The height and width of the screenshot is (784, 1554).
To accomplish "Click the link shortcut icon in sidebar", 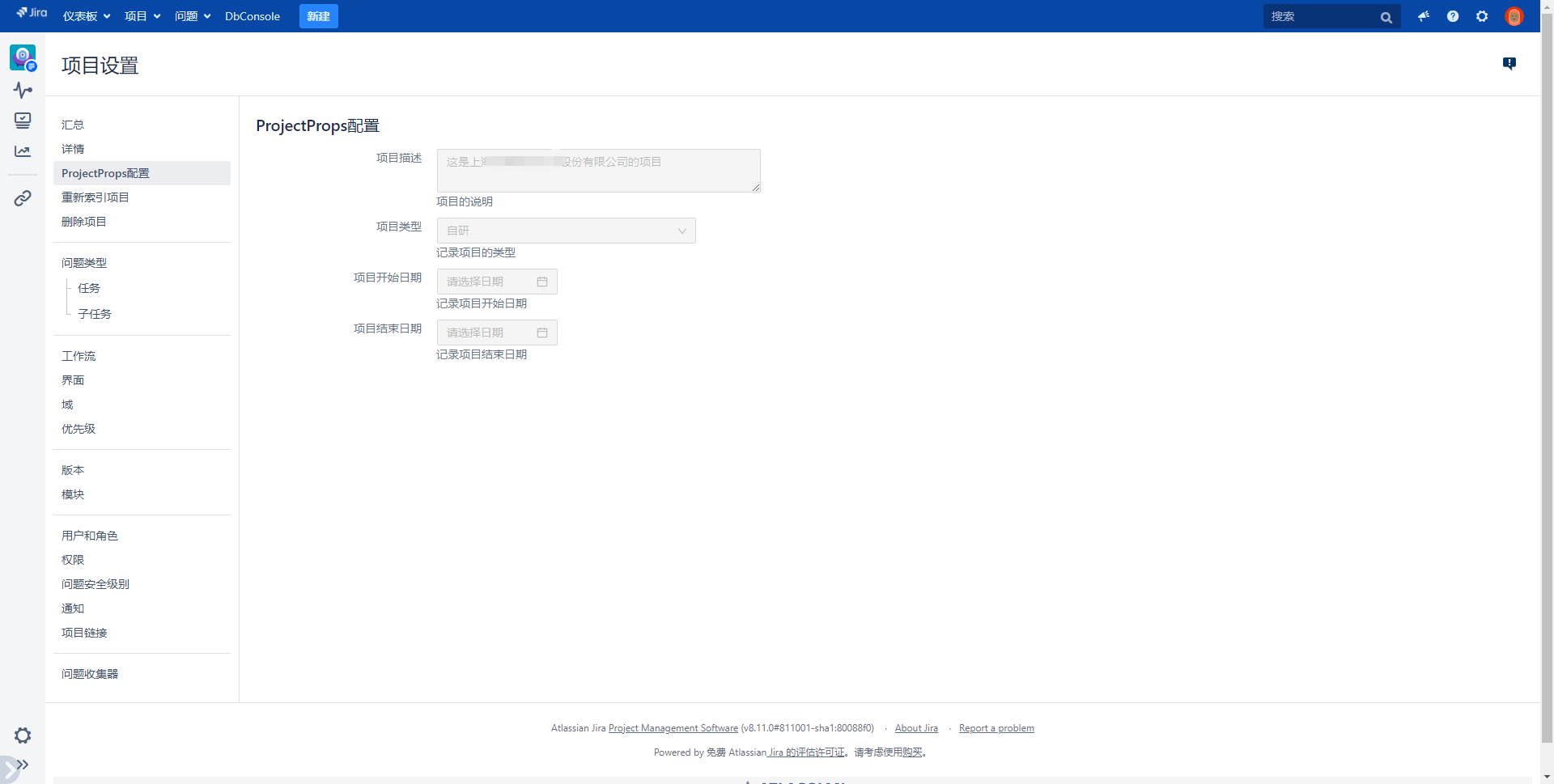I will [x=23, y=198].
